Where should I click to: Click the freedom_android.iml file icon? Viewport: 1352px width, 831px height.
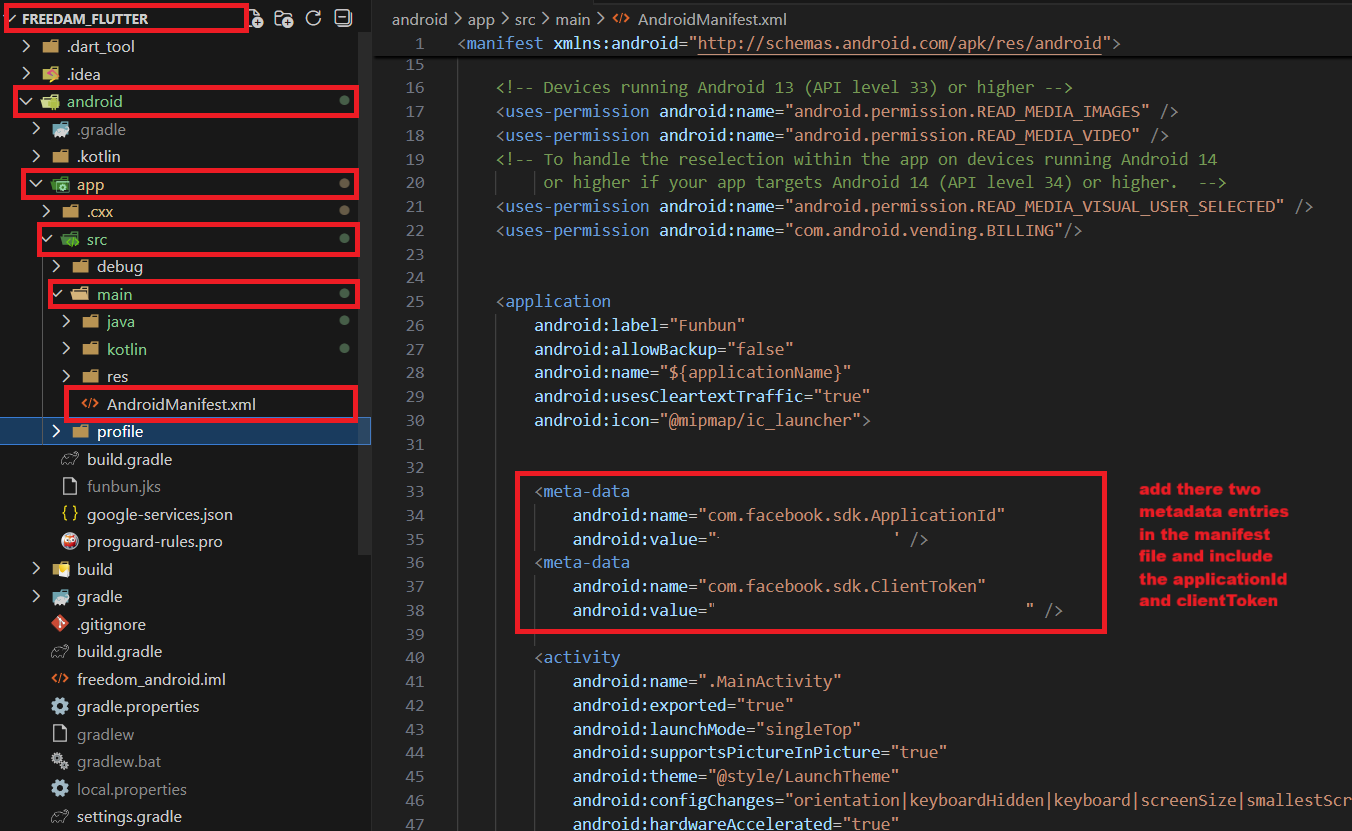coord(60,679)
